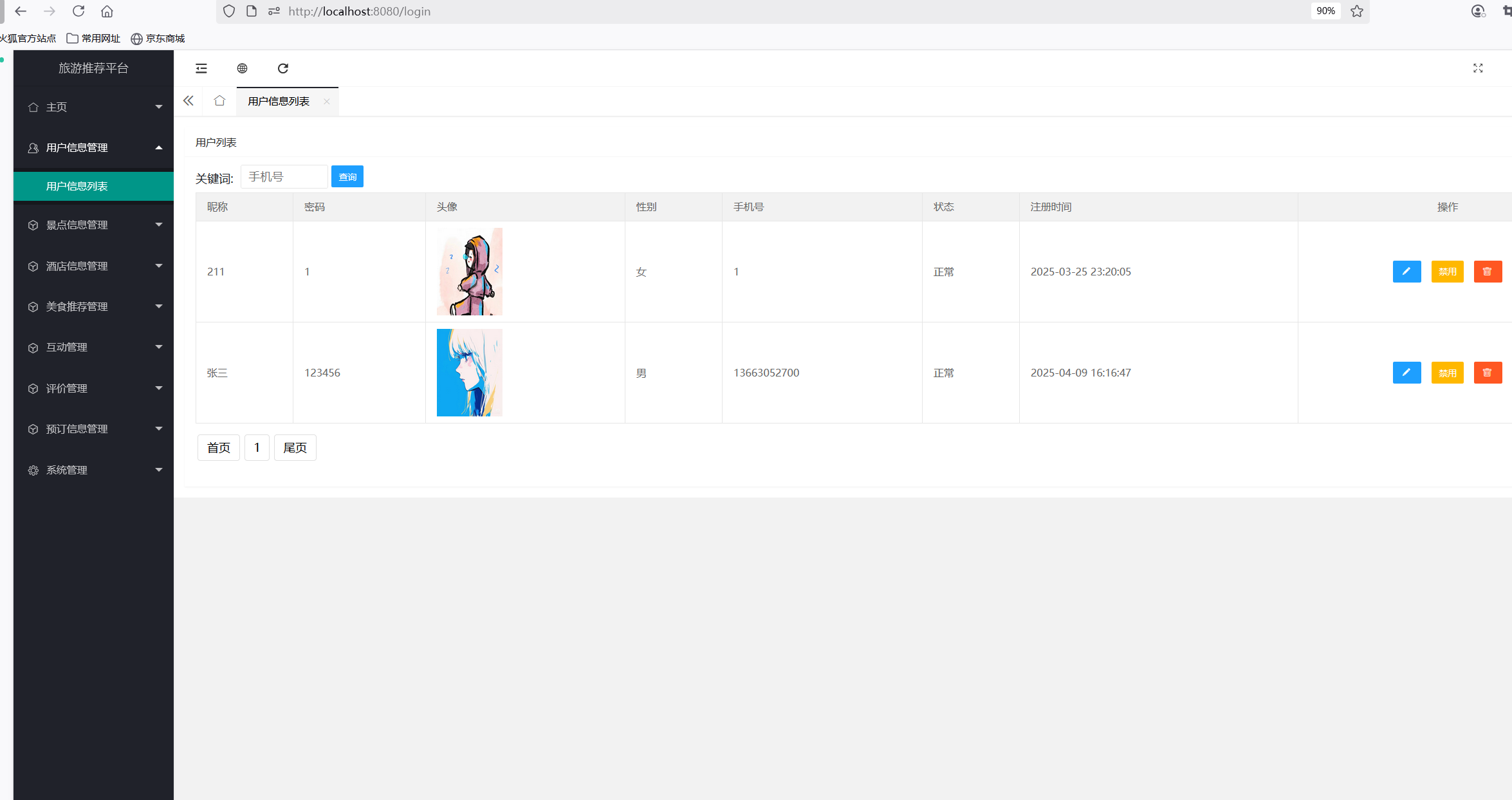The image size is (1512, 800).
Task: Click the avatar thumbnail of 张三
Action: (469, 373)
